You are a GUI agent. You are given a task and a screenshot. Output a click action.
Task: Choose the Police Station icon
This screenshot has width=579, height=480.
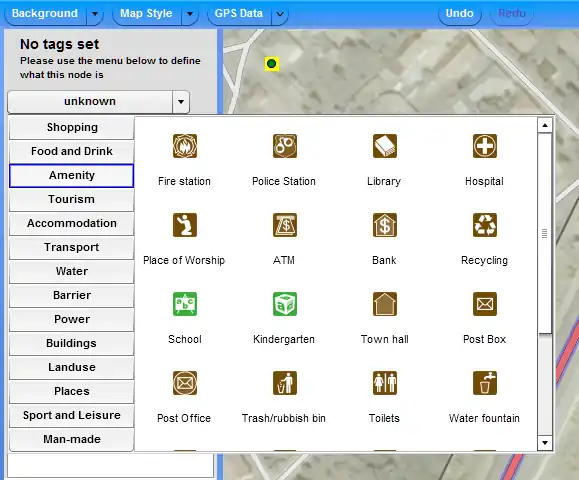pos(285,146)
